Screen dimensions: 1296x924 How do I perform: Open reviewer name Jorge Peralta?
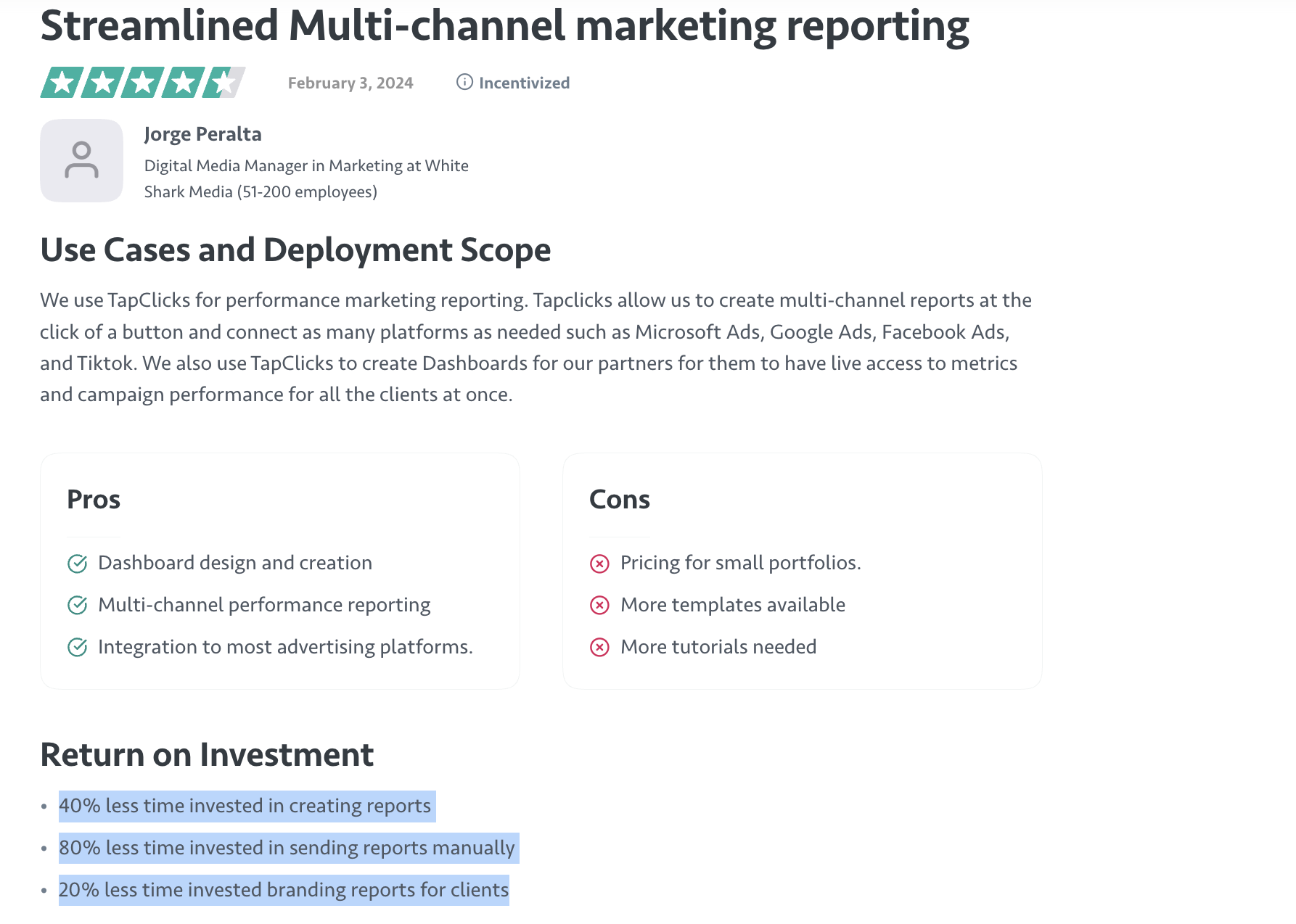tap(202, 134)
